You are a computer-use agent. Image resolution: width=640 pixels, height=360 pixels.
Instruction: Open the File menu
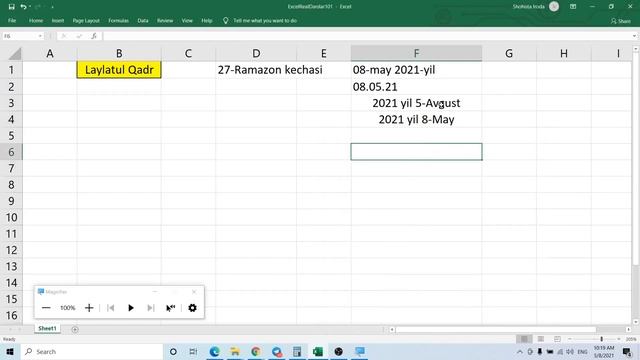[x=12, y=20]
